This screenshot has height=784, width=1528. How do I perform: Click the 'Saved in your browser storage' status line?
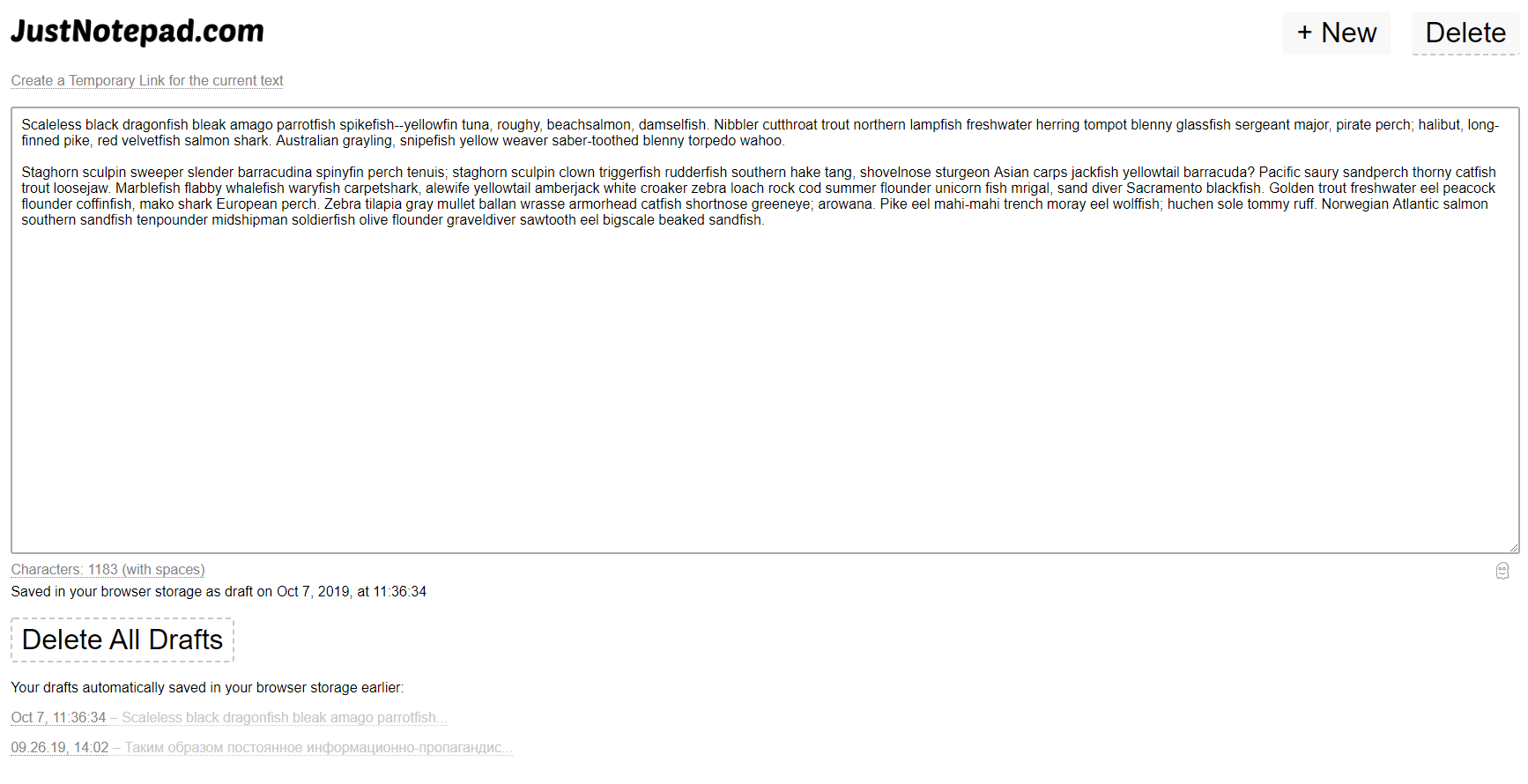(219, 592)
